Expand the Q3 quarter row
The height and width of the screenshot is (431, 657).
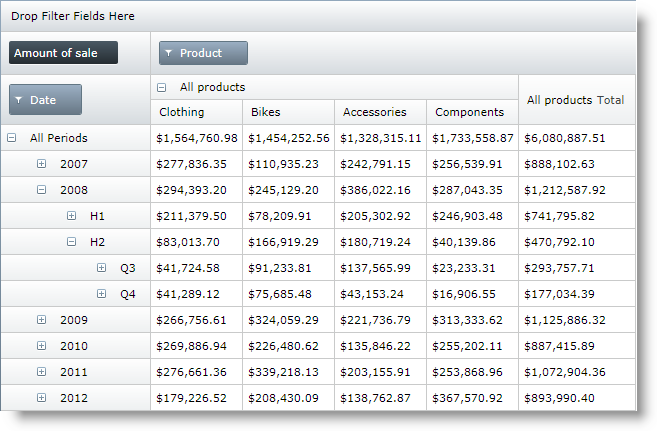click(x=102, y=268)
